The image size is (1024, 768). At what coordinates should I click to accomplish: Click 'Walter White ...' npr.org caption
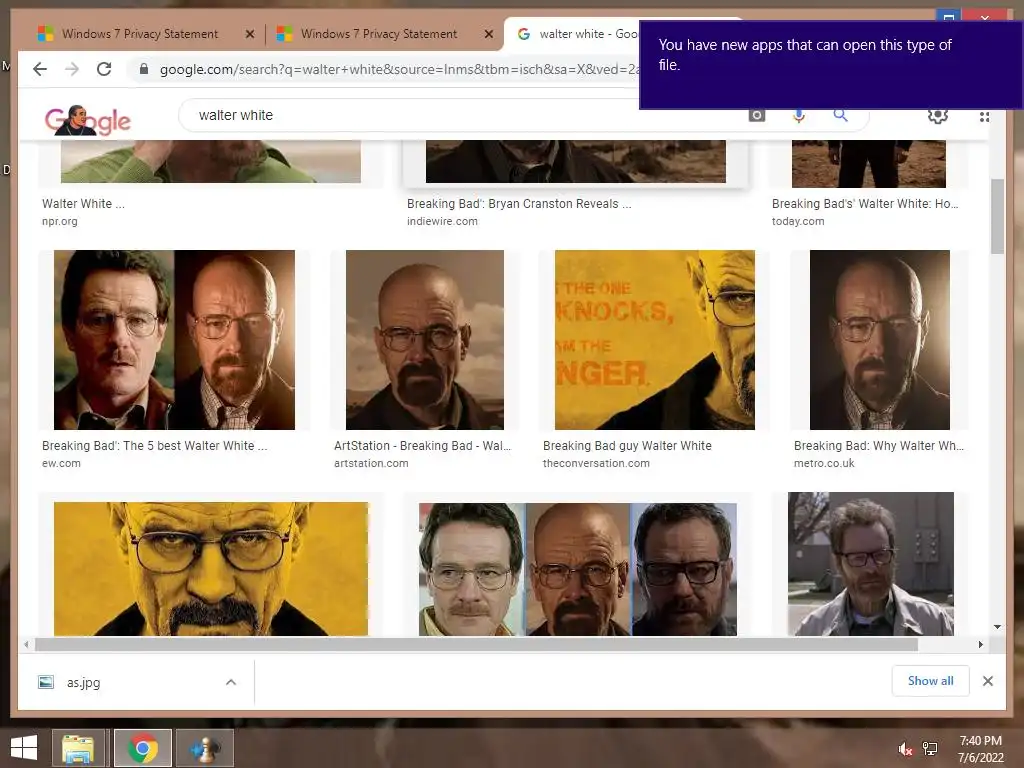coord(83,204)
